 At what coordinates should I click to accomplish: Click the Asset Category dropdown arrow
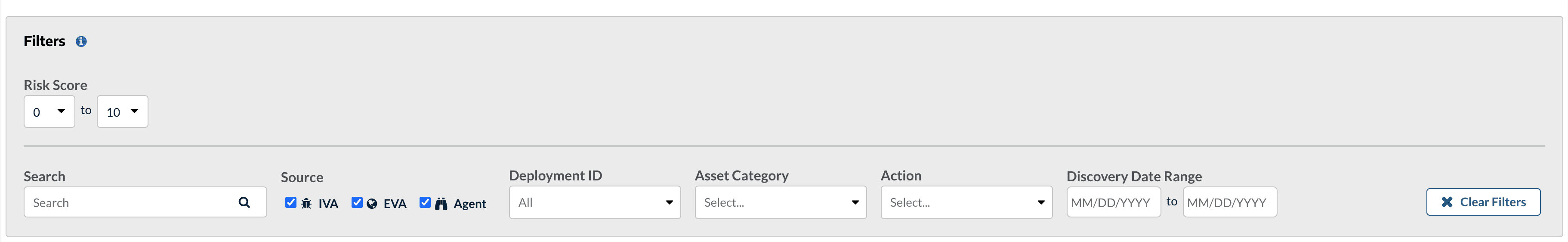(855, 202)
